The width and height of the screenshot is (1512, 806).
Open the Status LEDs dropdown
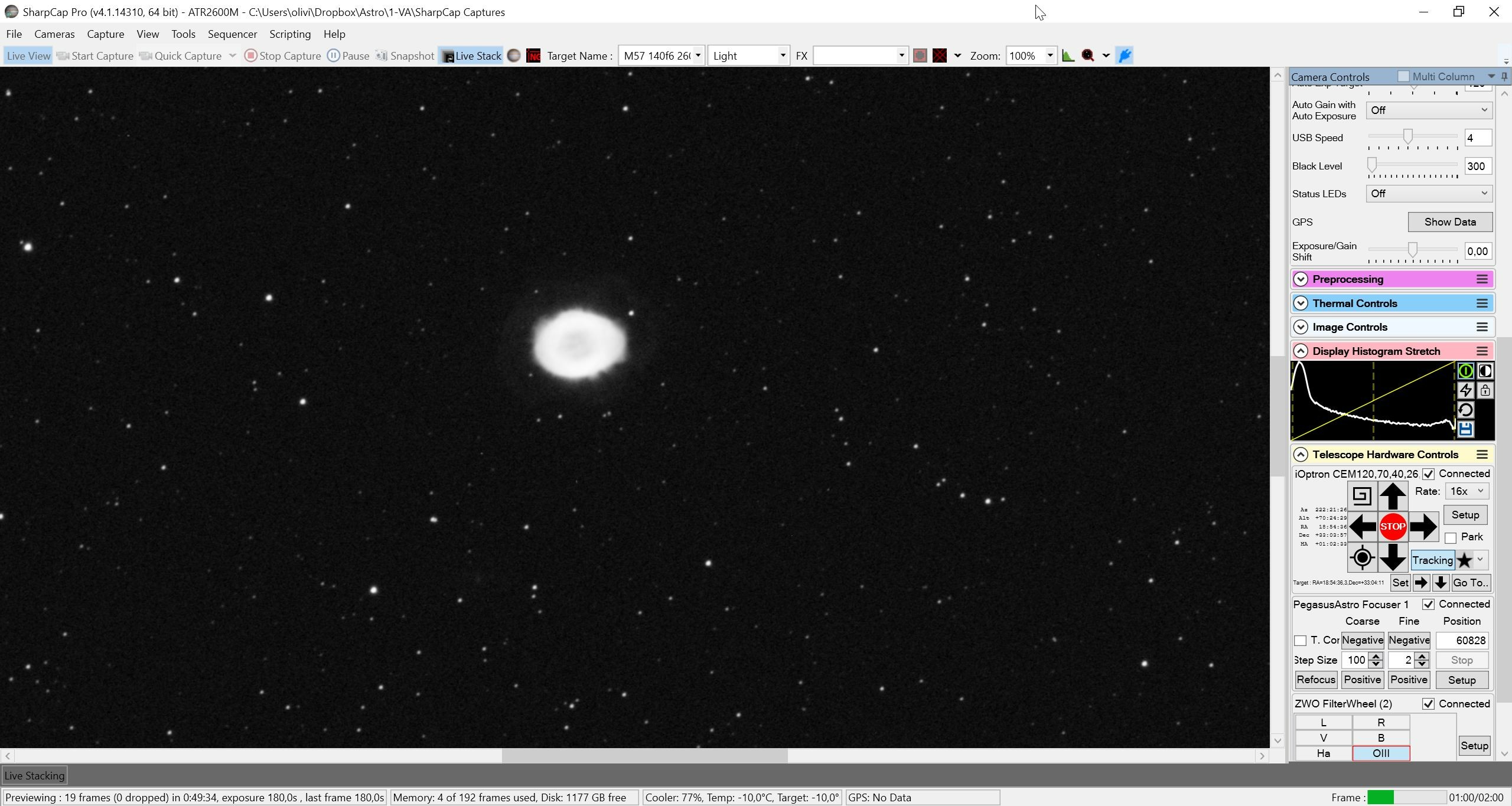coord(1429,194)
